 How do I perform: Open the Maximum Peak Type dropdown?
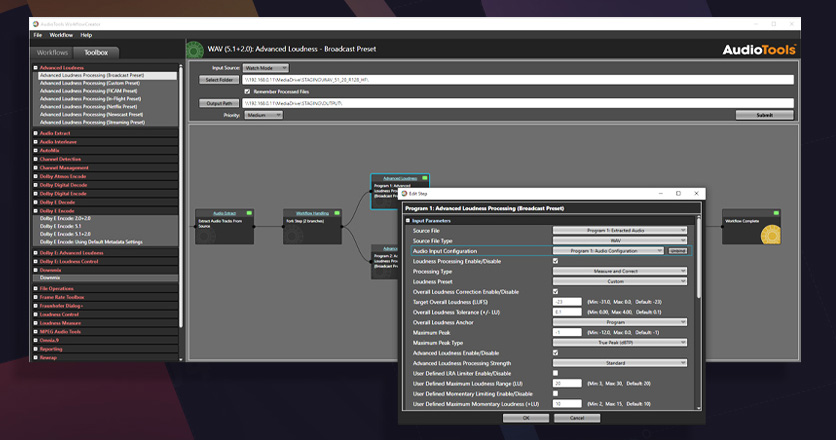point(620,342)
